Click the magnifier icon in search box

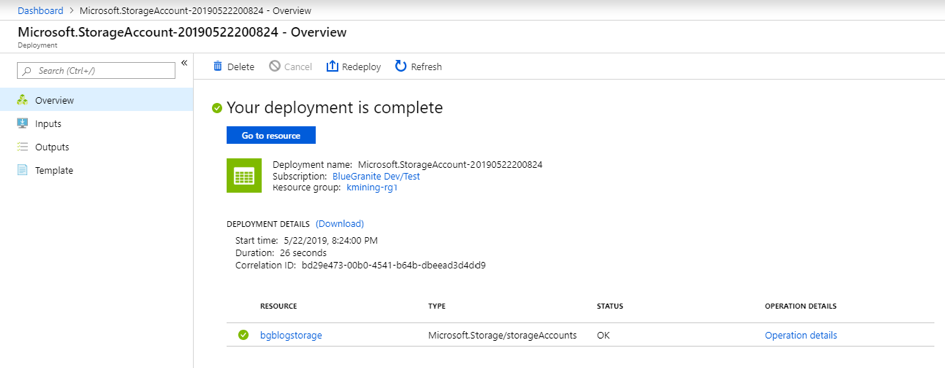27,71
